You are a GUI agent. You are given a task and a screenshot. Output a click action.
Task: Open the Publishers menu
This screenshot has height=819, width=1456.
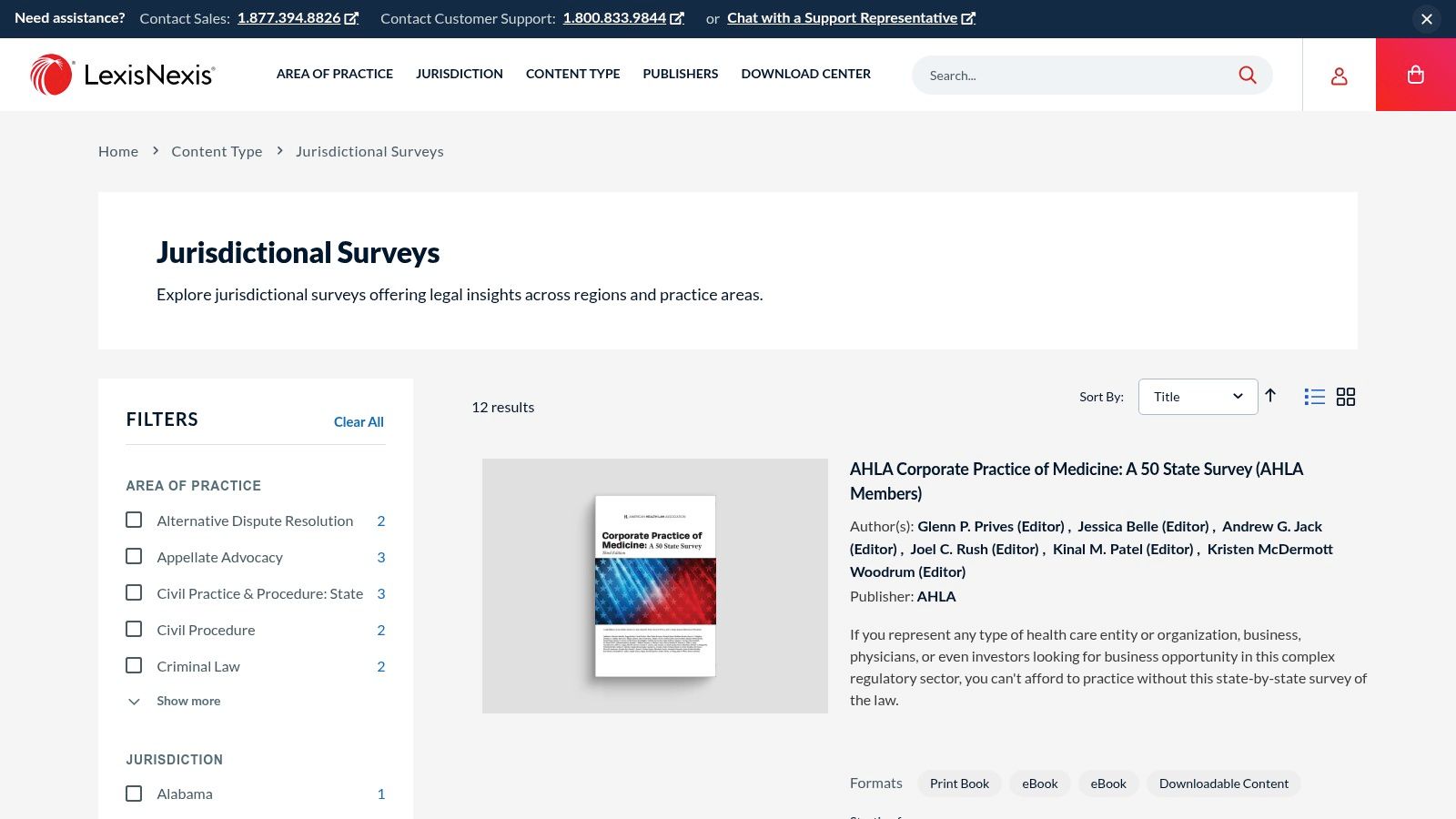pyautogui.click(x=680, y=74)
